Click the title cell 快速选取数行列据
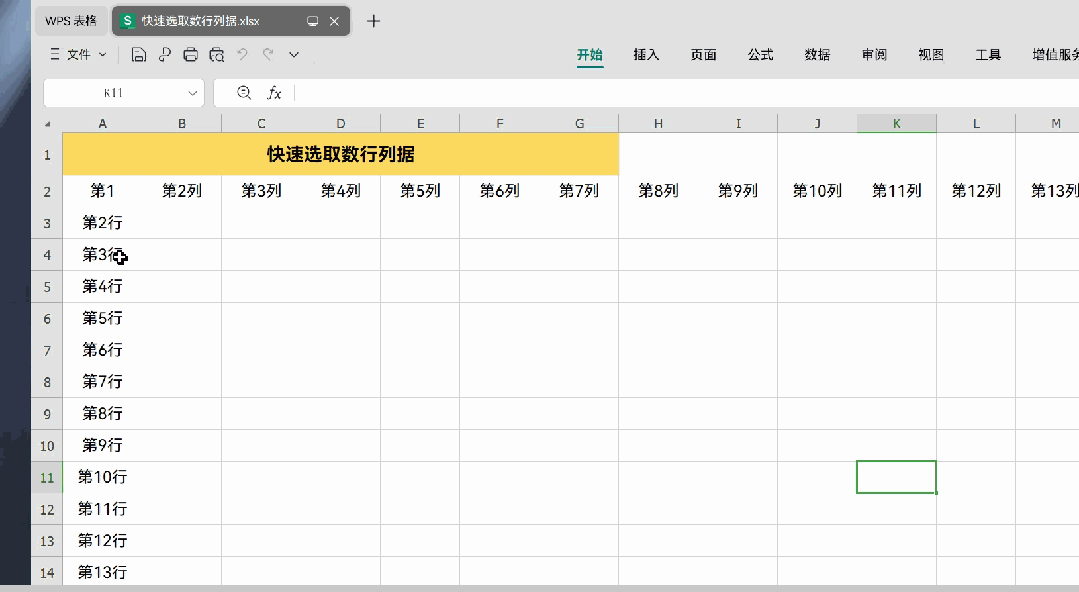The height and width of the screenshot is (592, 1079). tap(341, 154)
